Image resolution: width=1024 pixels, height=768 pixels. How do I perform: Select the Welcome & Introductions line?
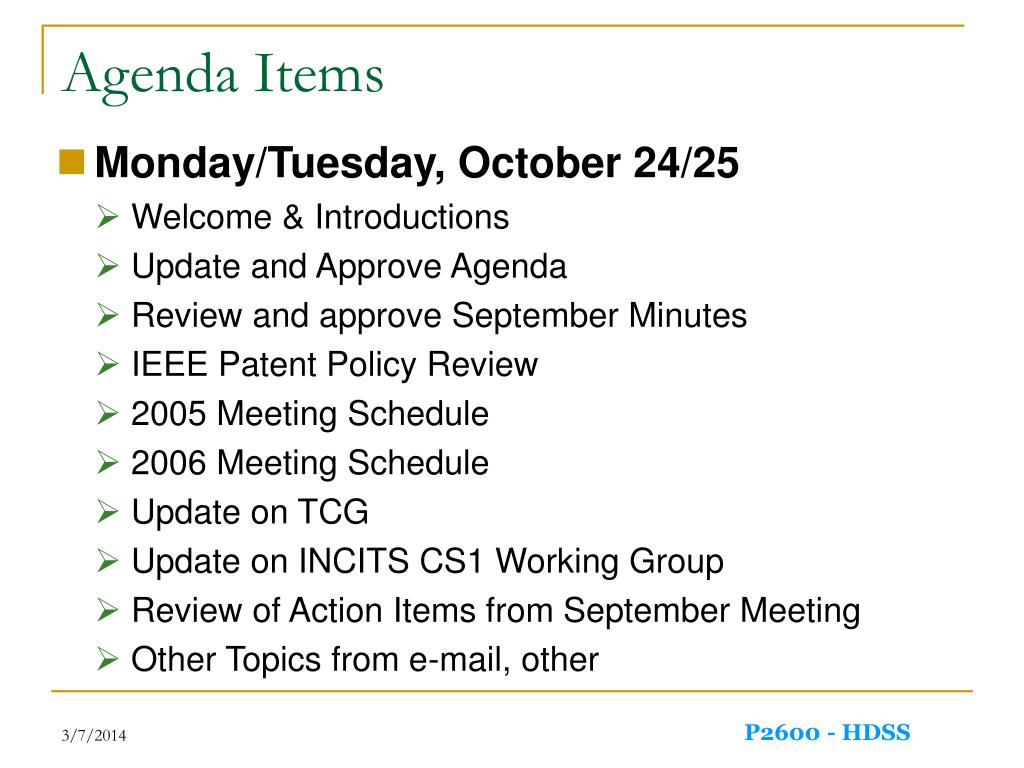[x=320, y=217]
